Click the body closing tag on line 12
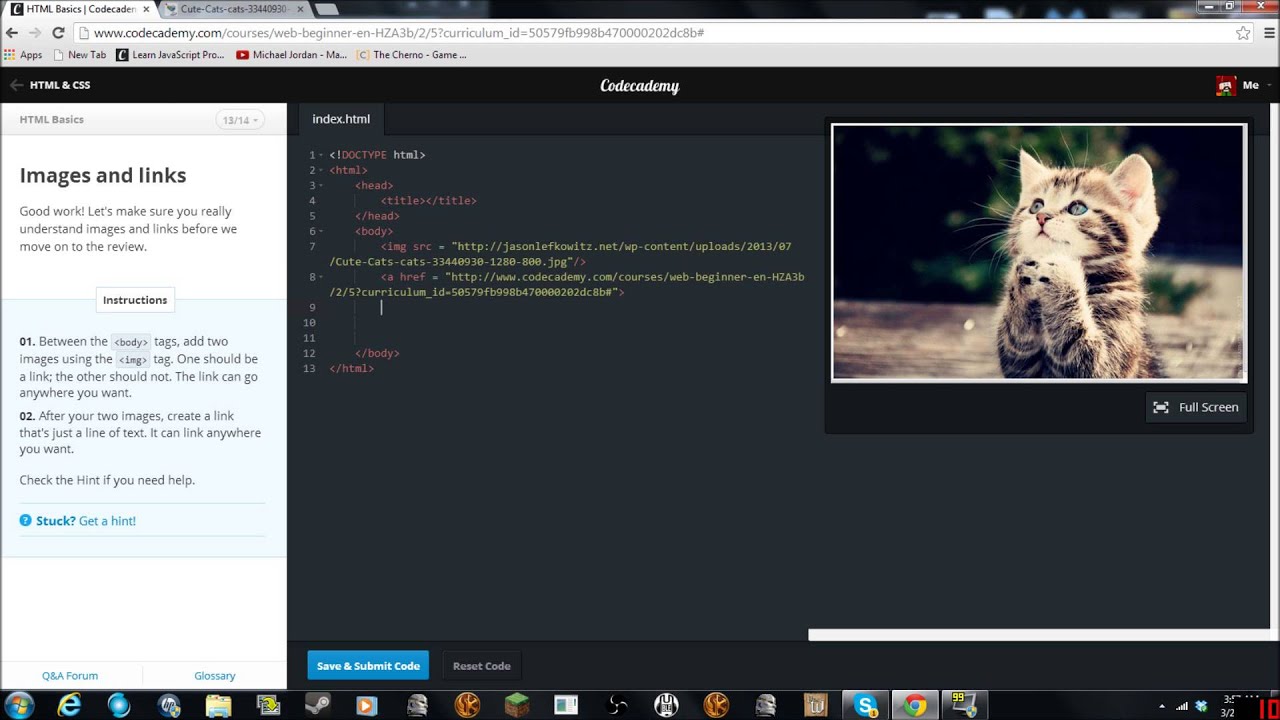 pyautogui.click(x=377, y=353)
